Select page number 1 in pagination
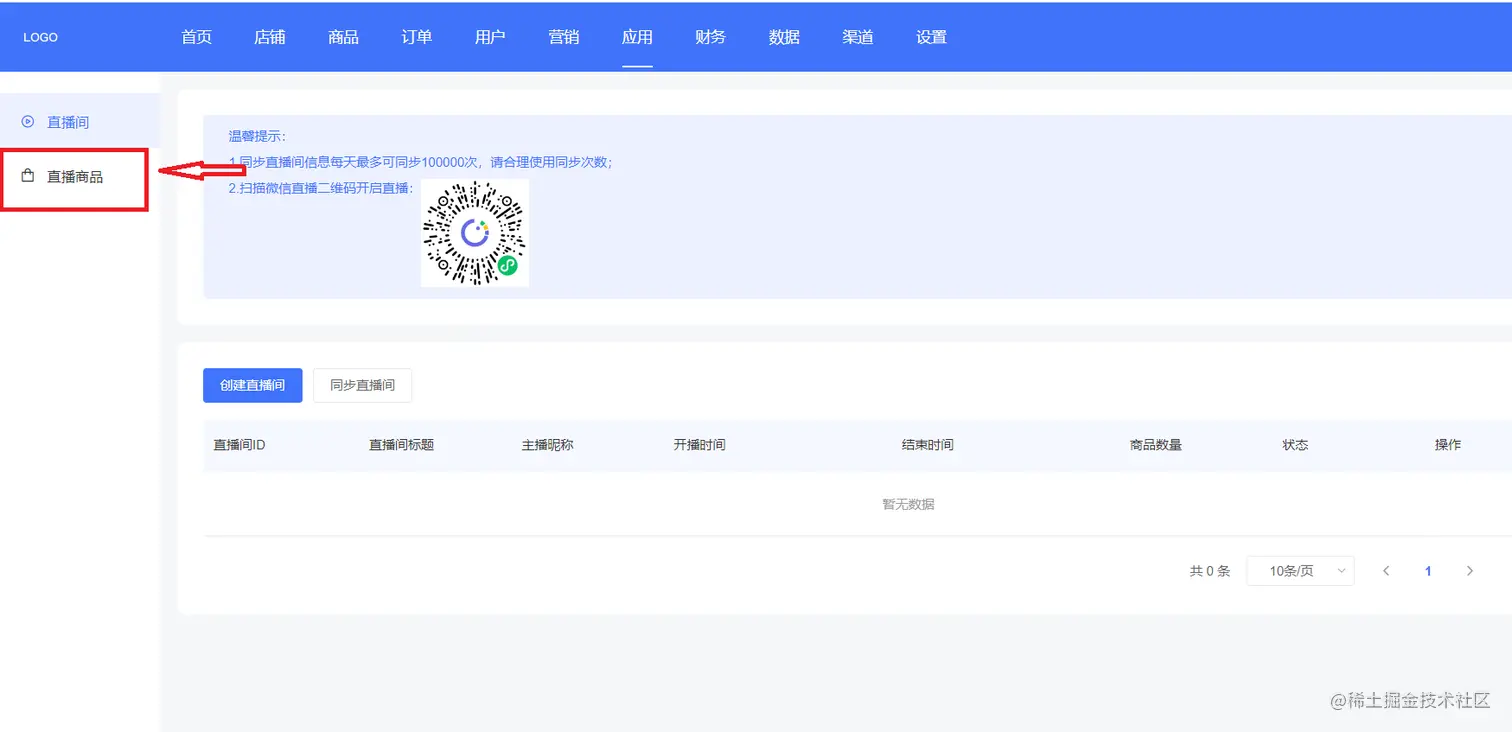Screen dimensions: 1512x732 (x=1428, y=571)
